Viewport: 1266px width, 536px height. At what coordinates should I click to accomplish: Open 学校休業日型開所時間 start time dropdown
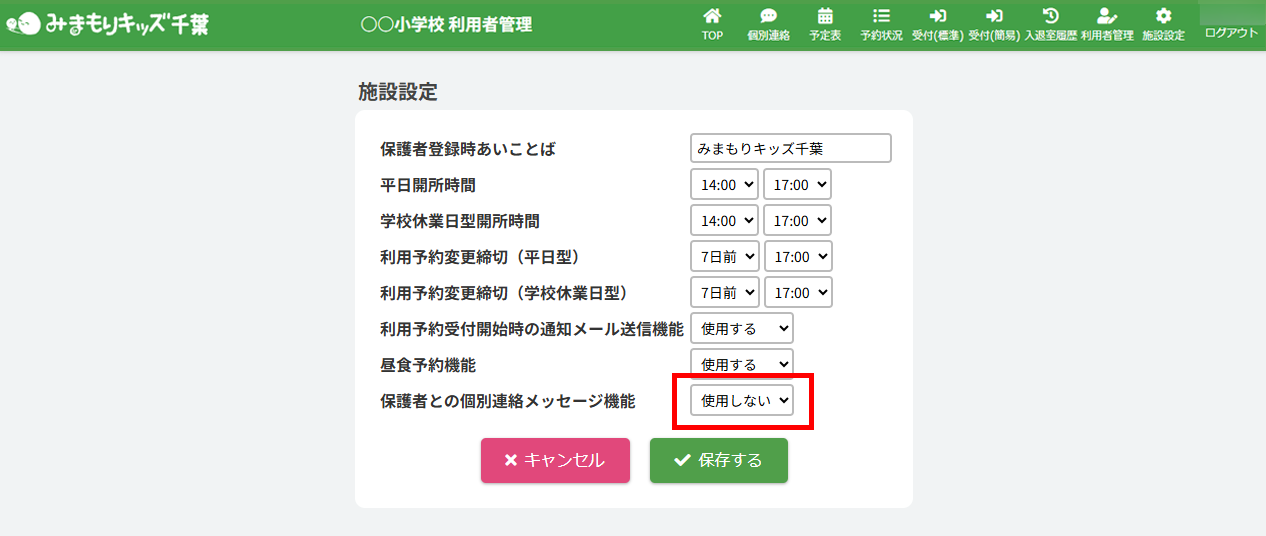[x=724, y=221]
